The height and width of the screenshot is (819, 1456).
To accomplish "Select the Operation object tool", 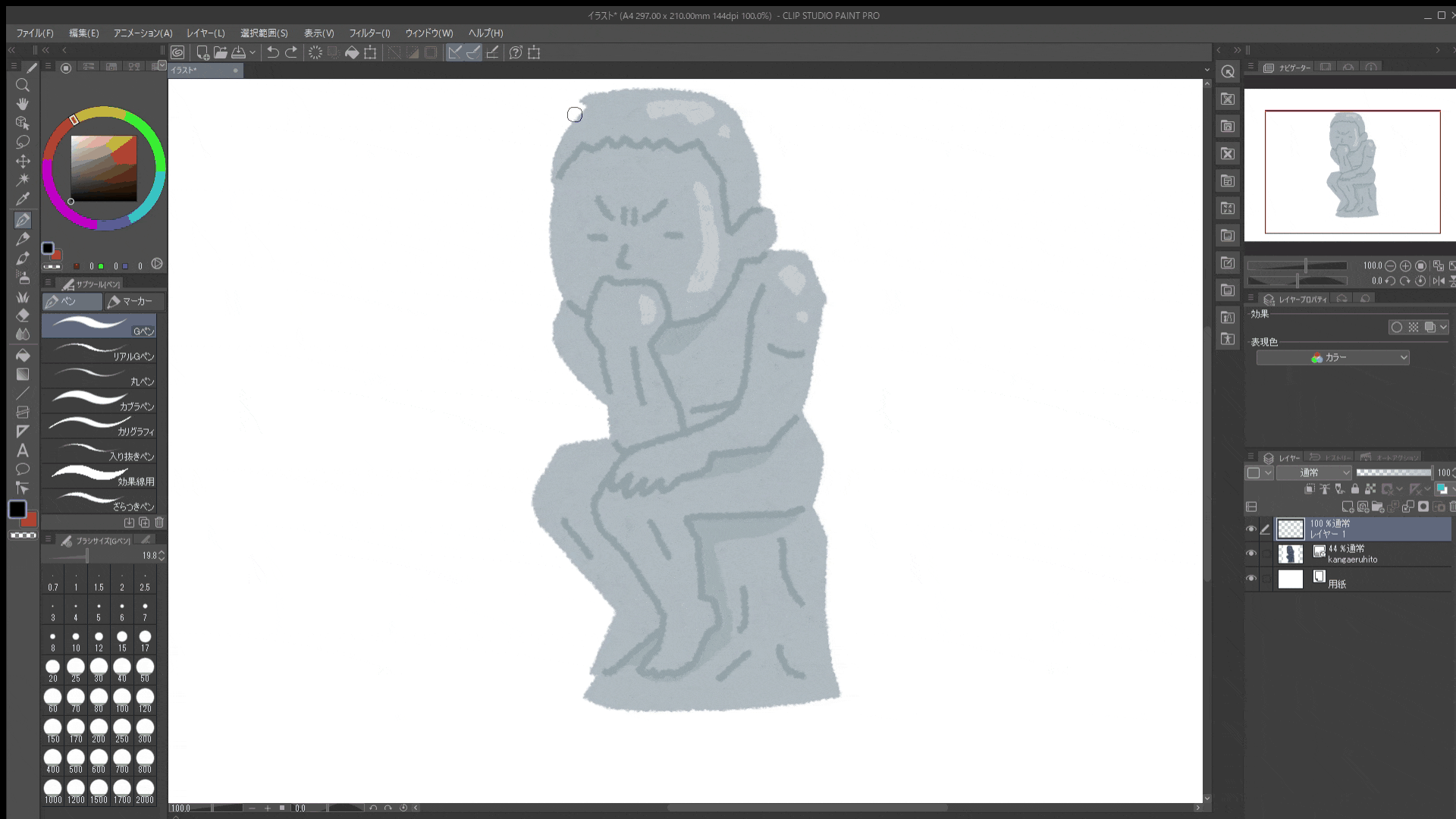I will coord(23,123).
